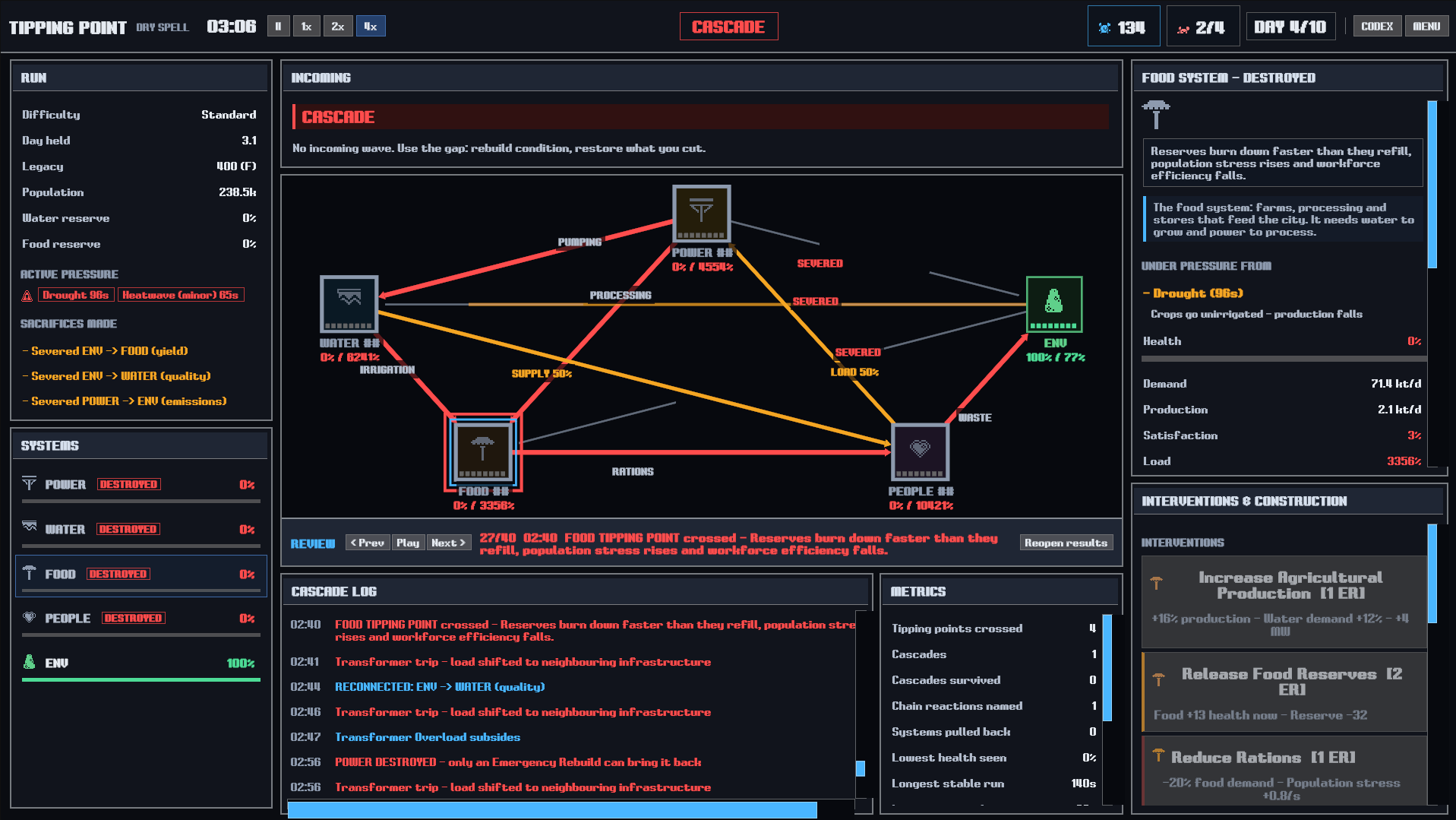Advance to Next review event
Viewport: 1456px width, 820px height.
click(448, 543)
